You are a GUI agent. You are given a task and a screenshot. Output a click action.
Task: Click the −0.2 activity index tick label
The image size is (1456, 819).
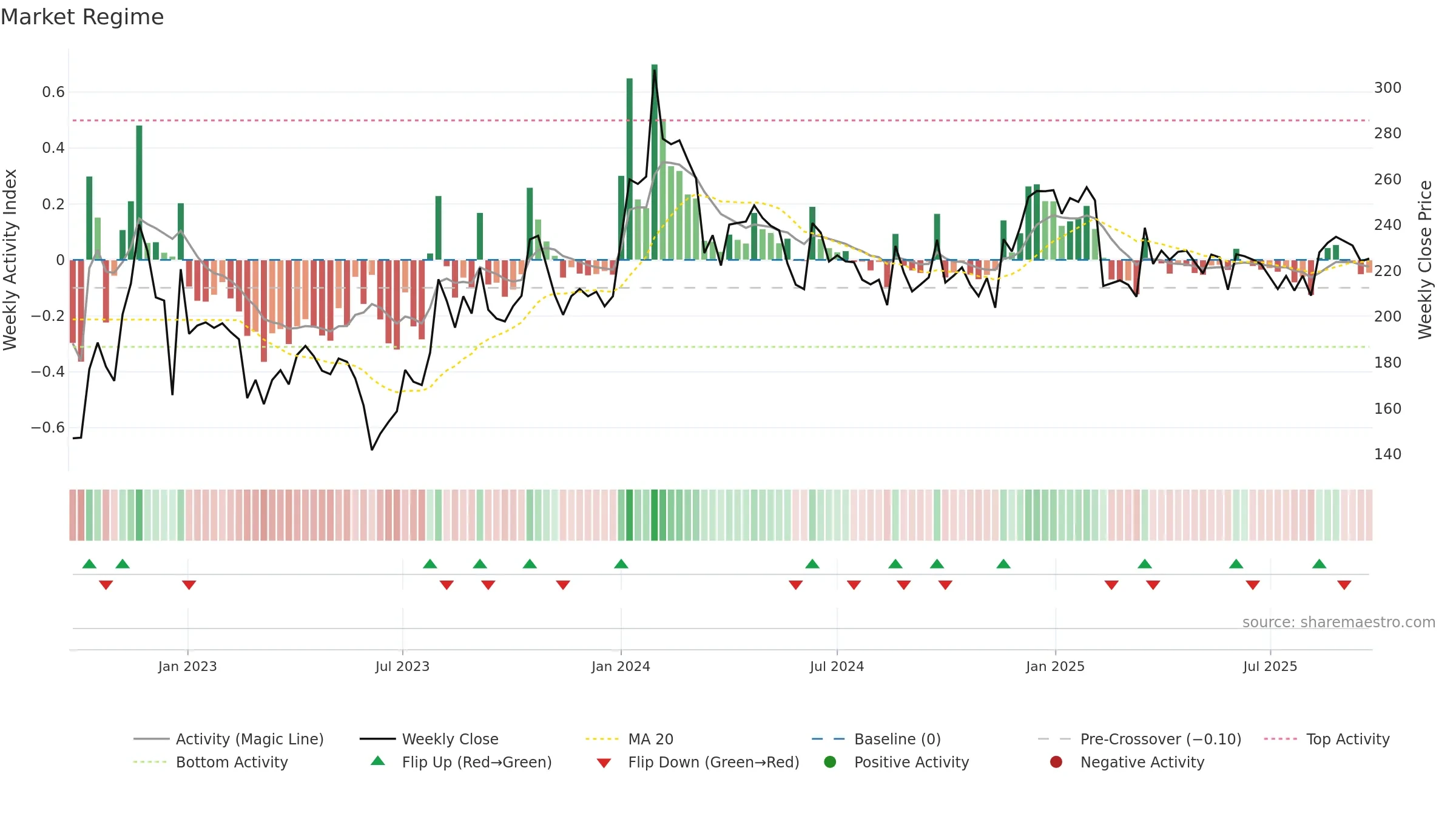pyautogui.click(x=48, y=315)
